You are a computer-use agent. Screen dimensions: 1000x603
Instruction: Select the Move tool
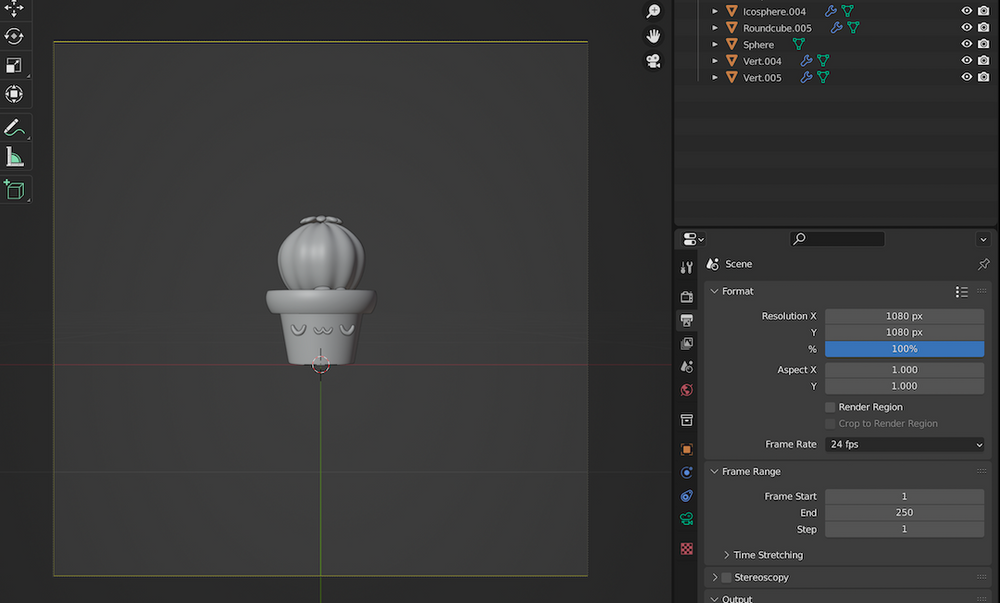tap(14, 7)
